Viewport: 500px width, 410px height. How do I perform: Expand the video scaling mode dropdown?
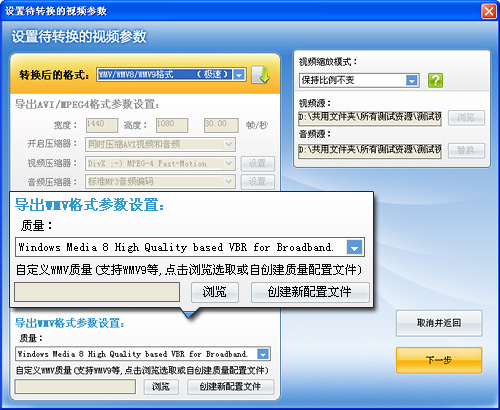pos(412,80)
